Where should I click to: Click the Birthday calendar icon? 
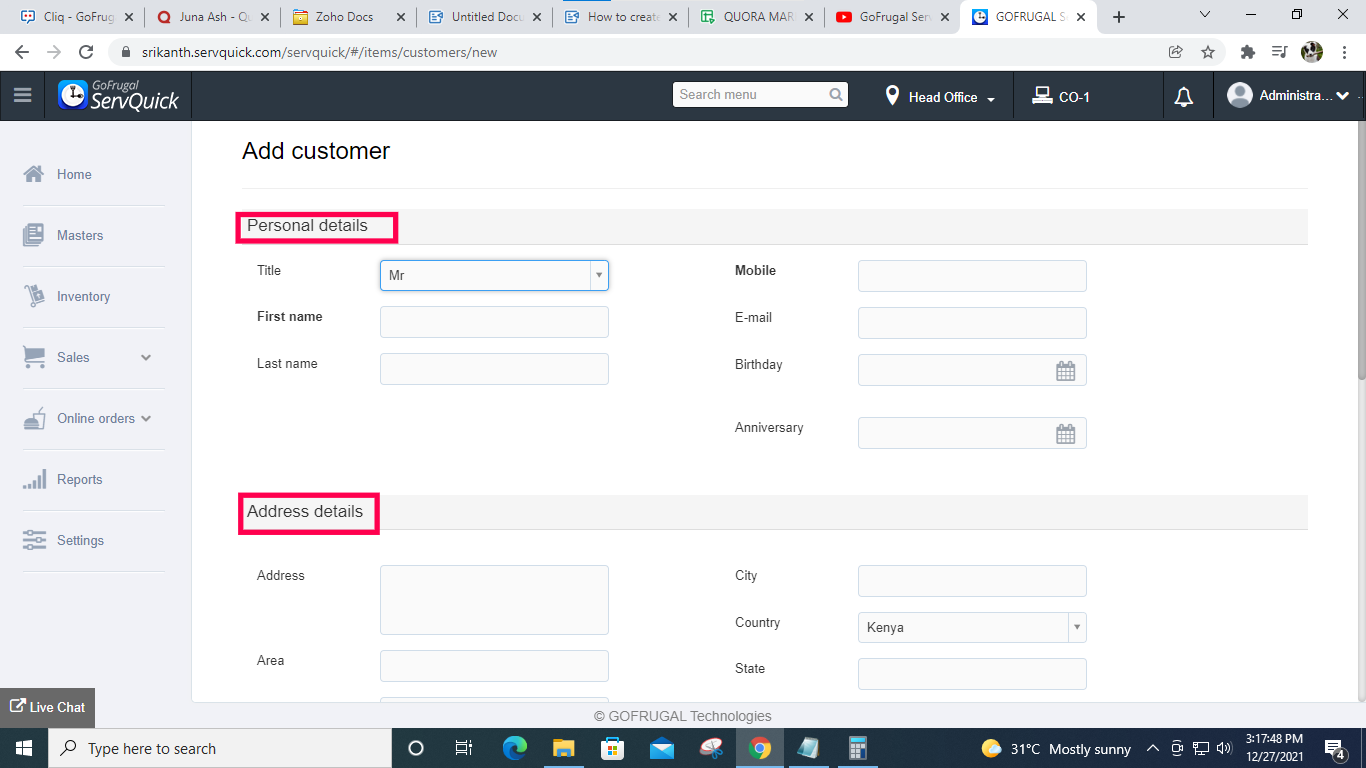[x=1066, y=371]
